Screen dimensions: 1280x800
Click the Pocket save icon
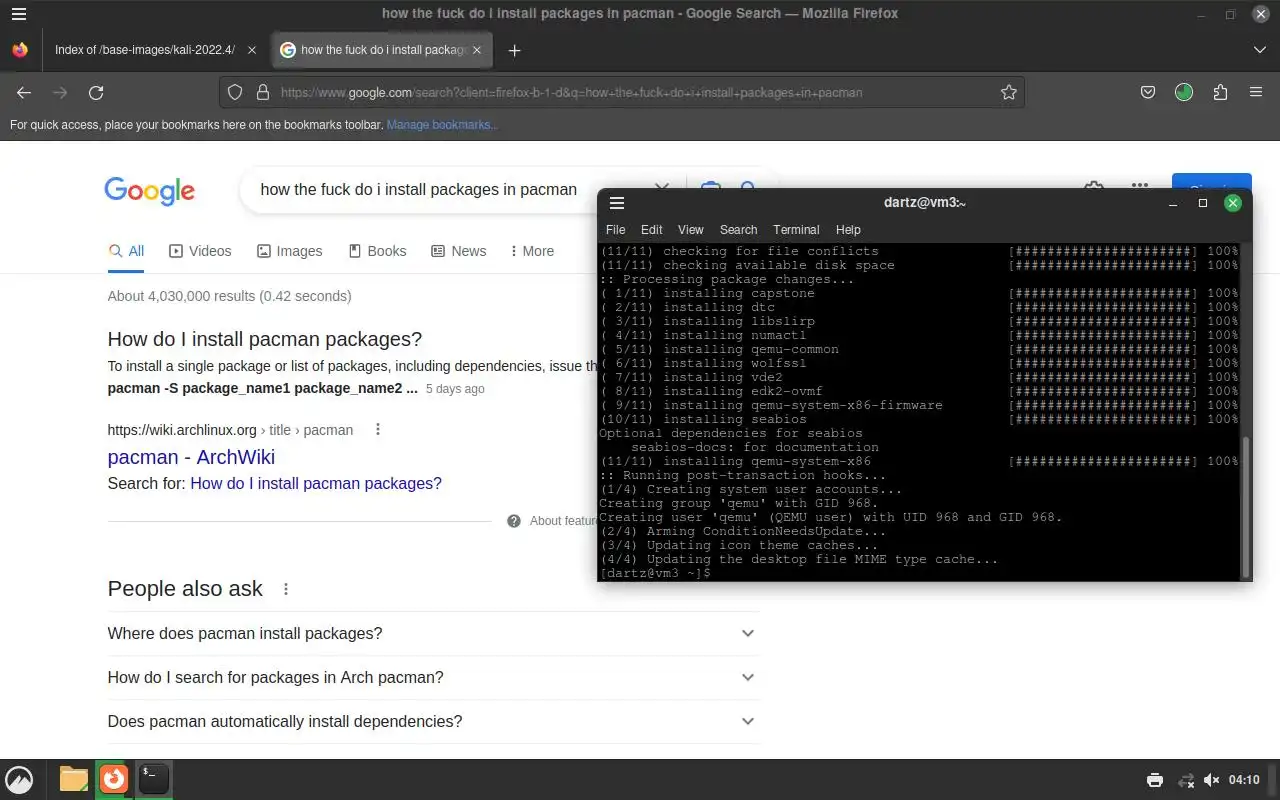pos(1149,92)
